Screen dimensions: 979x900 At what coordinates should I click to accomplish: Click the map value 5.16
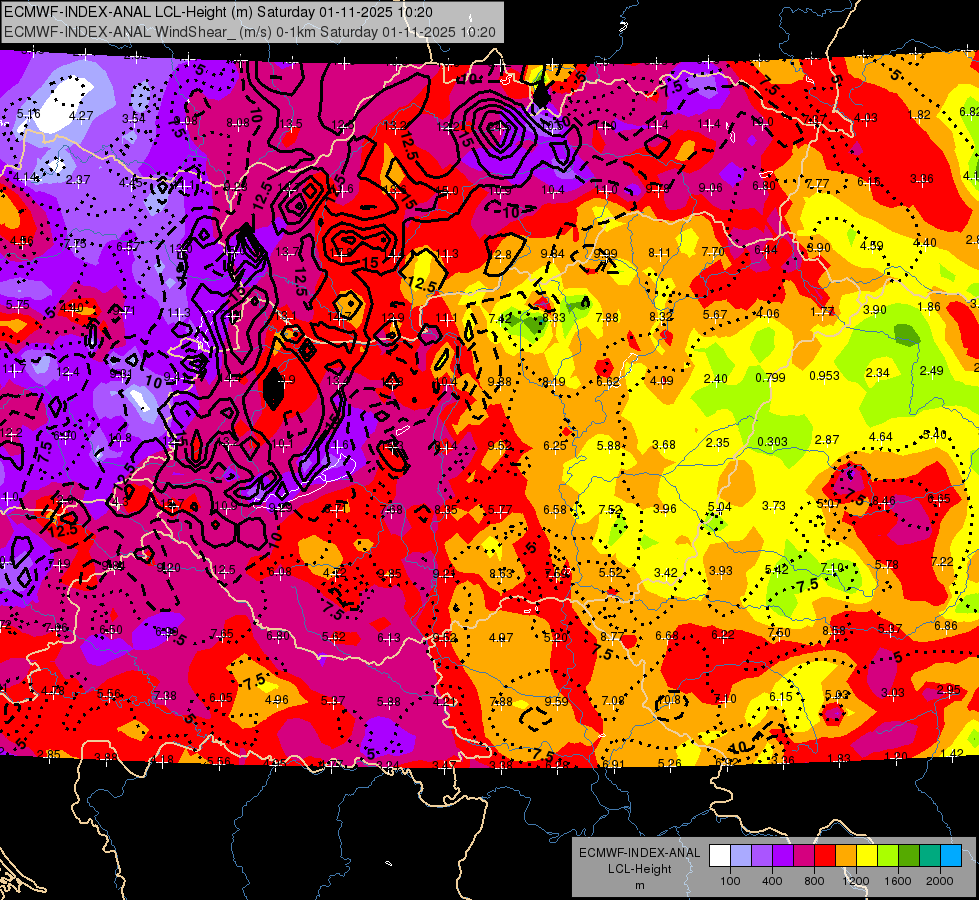pos(28,114)
